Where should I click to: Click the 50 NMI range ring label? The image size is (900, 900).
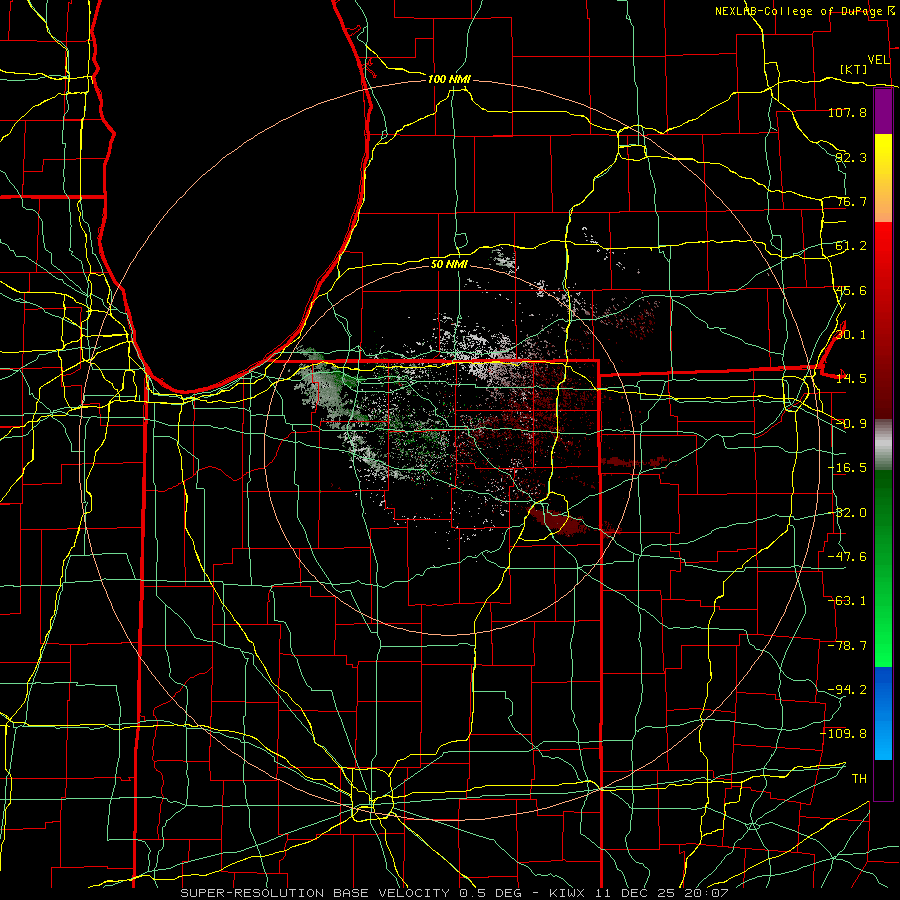point(449,264)
